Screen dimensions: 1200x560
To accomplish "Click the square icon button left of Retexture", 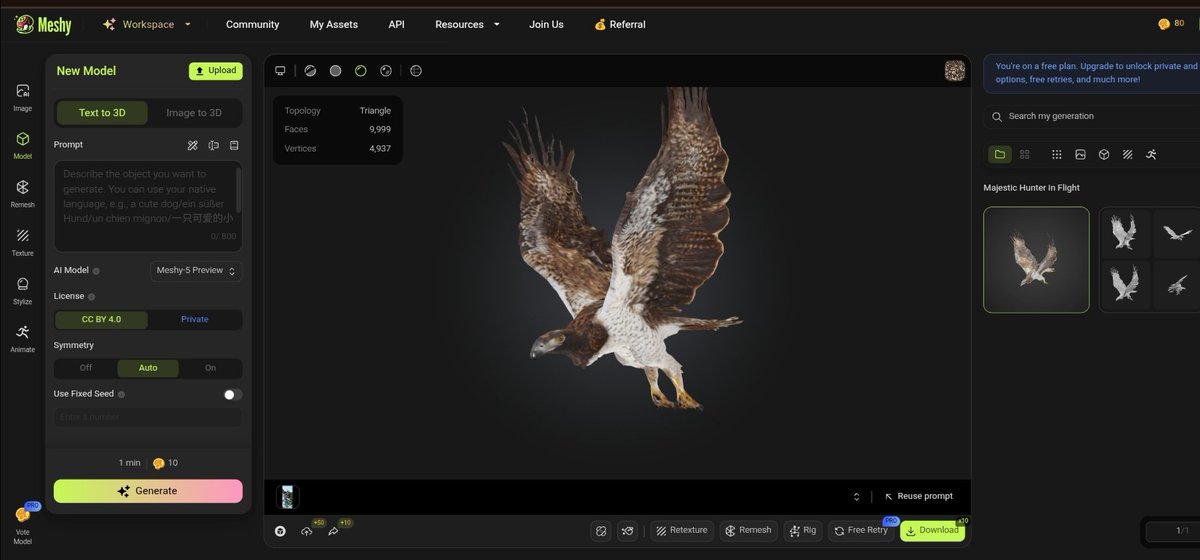I will 601,530.
